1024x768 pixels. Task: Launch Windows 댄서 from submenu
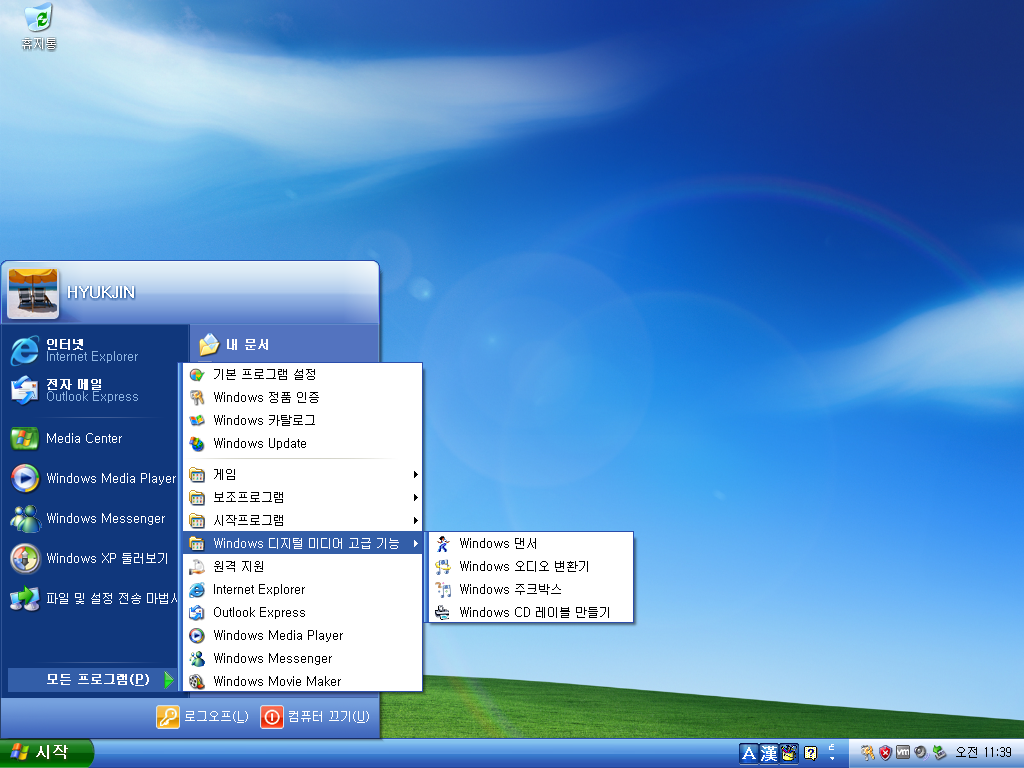pos(530,543)
